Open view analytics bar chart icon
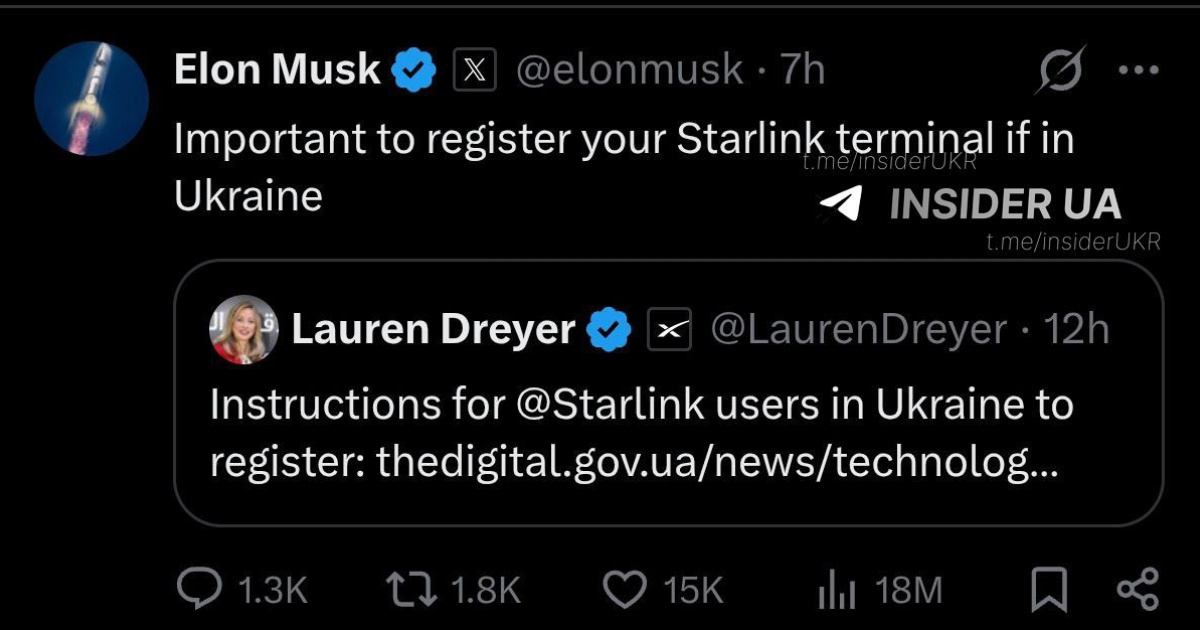 [836, 589]
